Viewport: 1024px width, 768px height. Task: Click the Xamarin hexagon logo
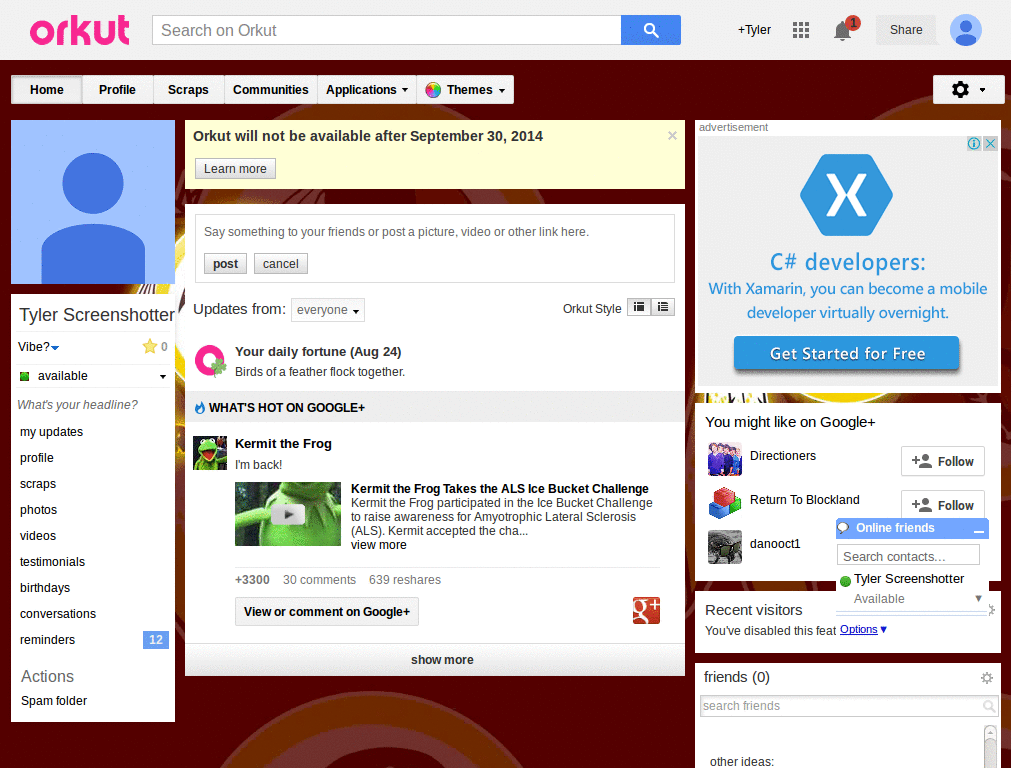coord(846,195)
